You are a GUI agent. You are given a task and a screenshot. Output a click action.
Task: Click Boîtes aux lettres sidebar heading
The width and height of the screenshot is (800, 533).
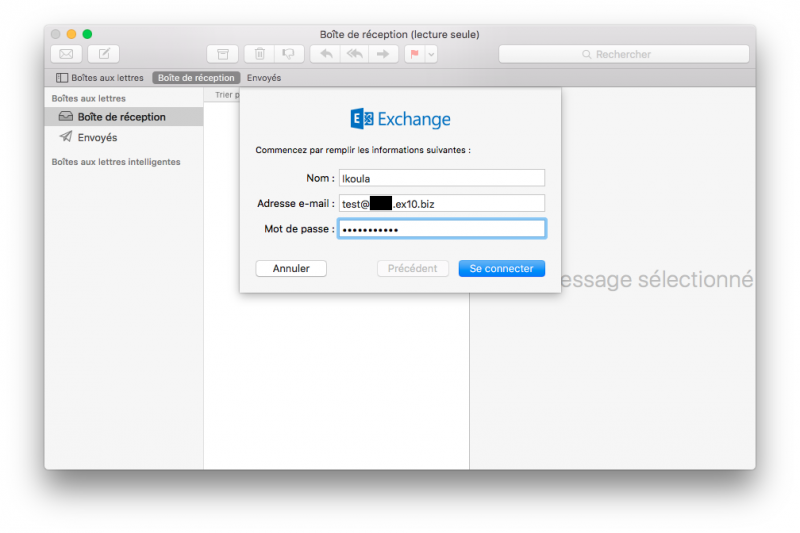88,98
